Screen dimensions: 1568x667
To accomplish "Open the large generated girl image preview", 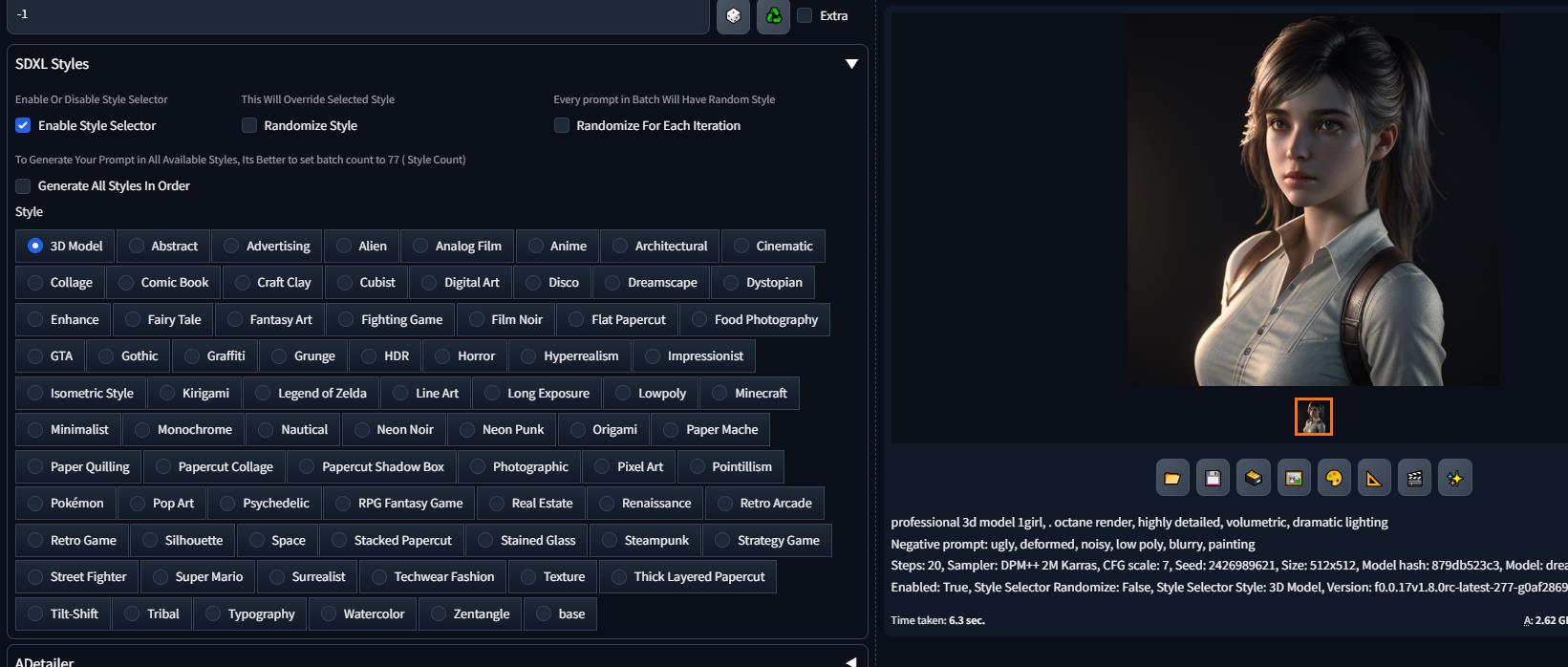I will (1313, 200).
